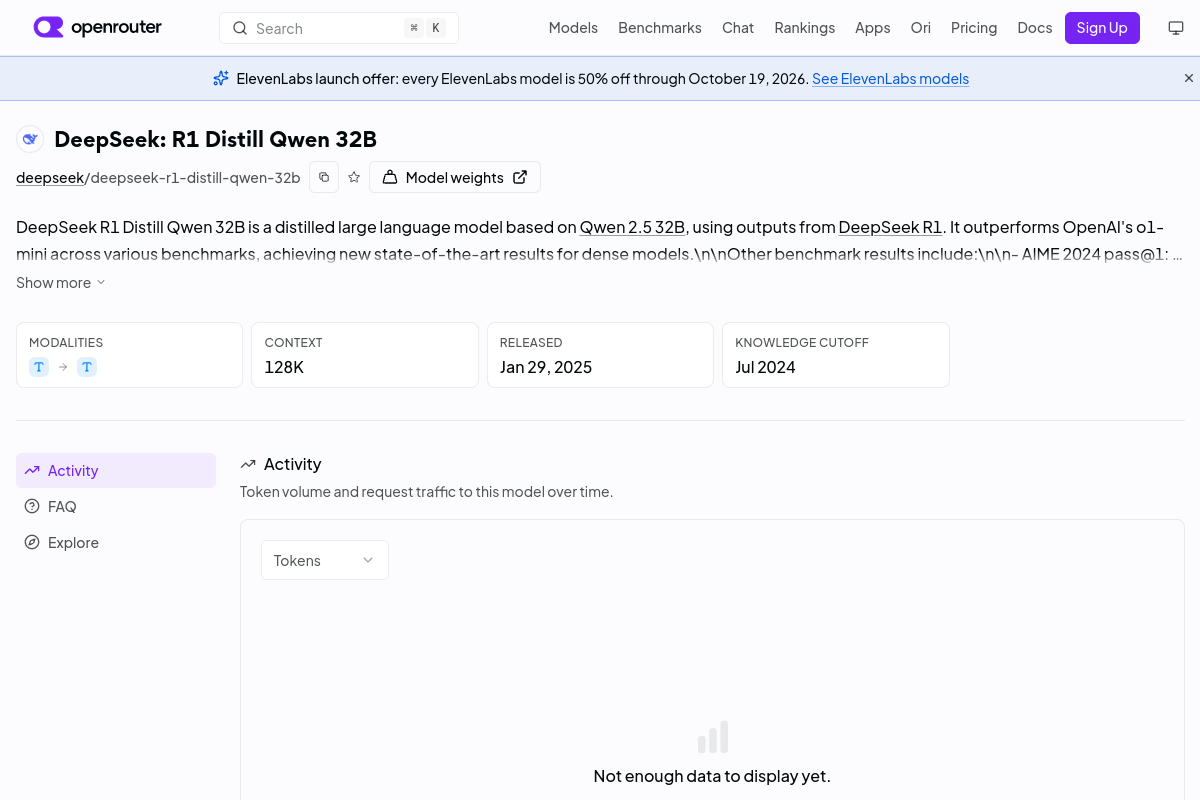The image size is (1200, 800).
Task: Click the OpenRouter logo
Action: pos(98,27)
